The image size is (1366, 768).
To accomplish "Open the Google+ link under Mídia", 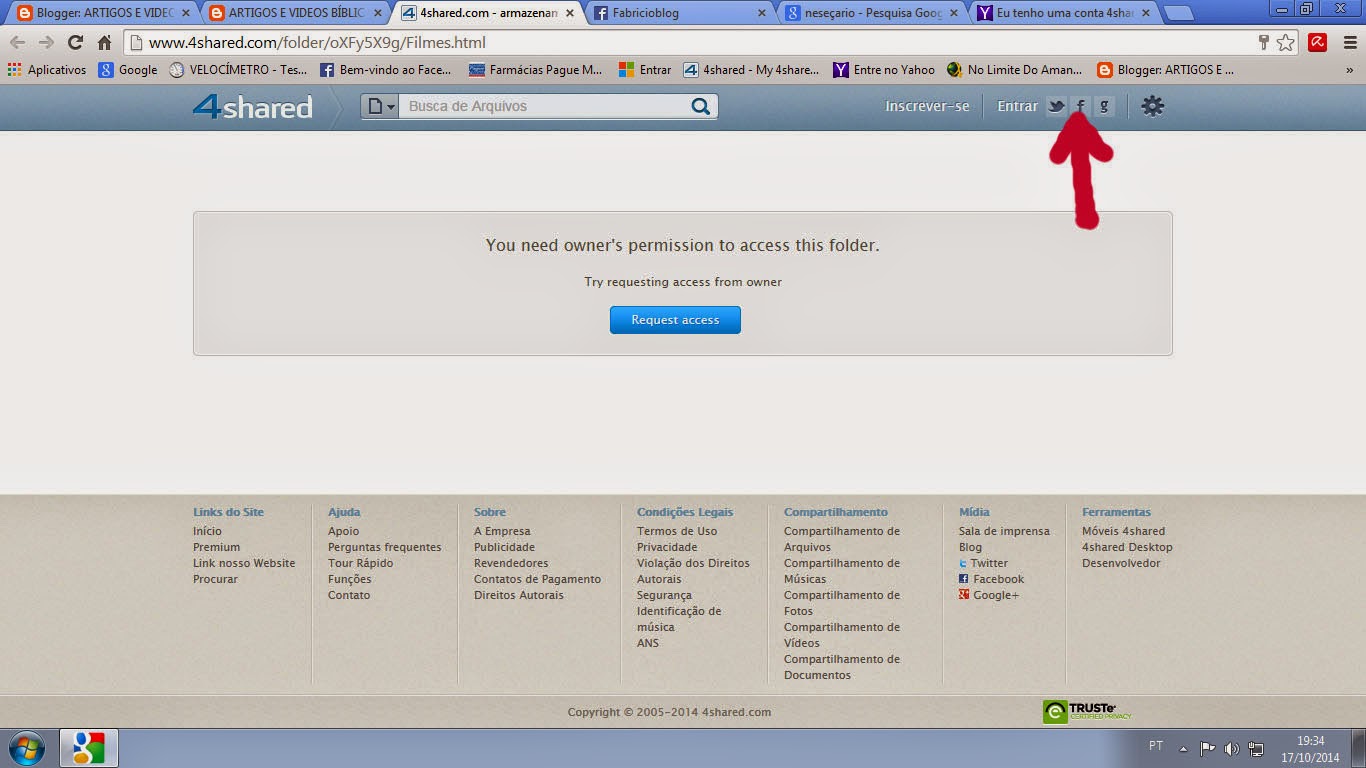I will [x=996, y=595].
